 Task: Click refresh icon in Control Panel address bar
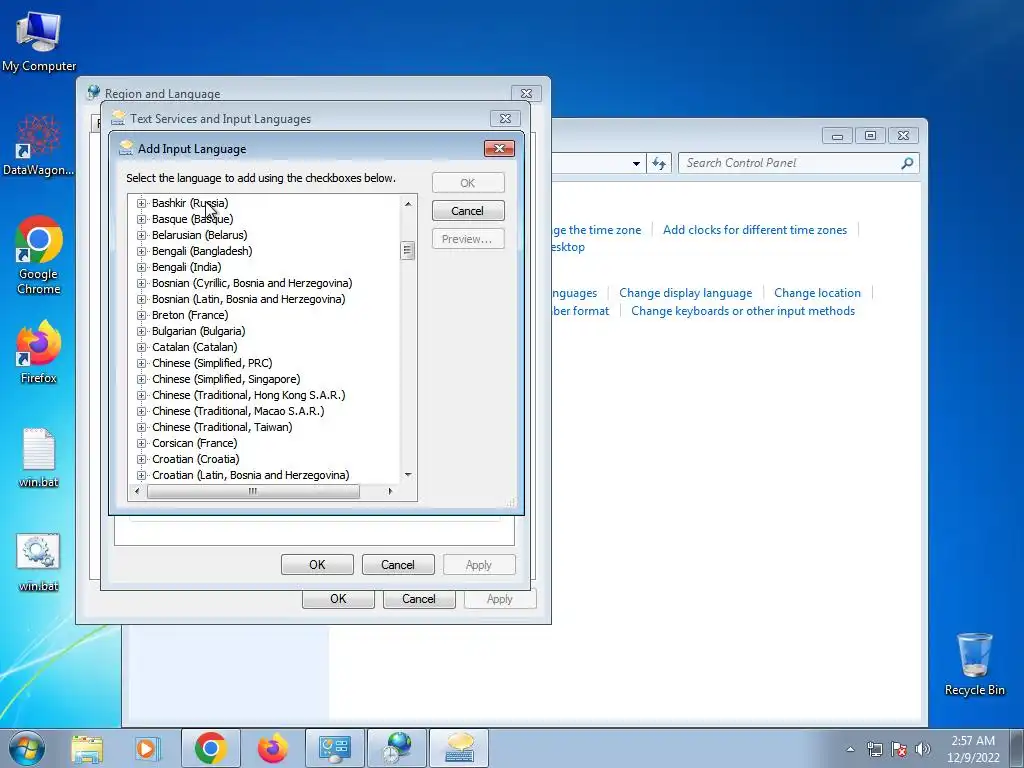pyautogui.click(x=659, y=163)
